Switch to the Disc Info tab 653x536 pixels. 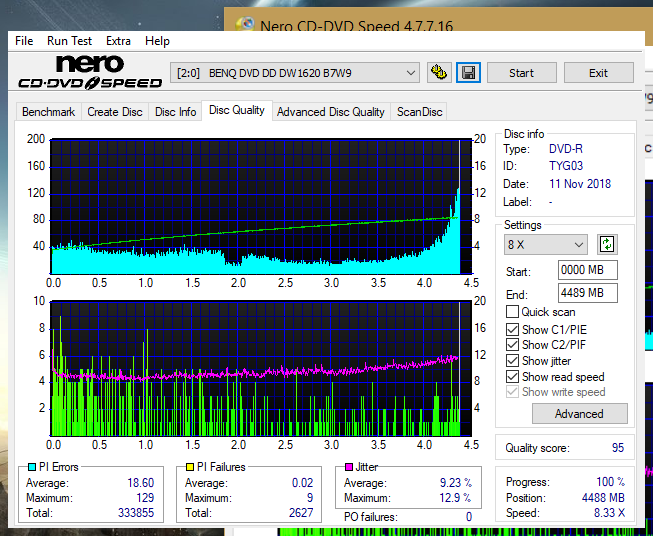(175, 112)
